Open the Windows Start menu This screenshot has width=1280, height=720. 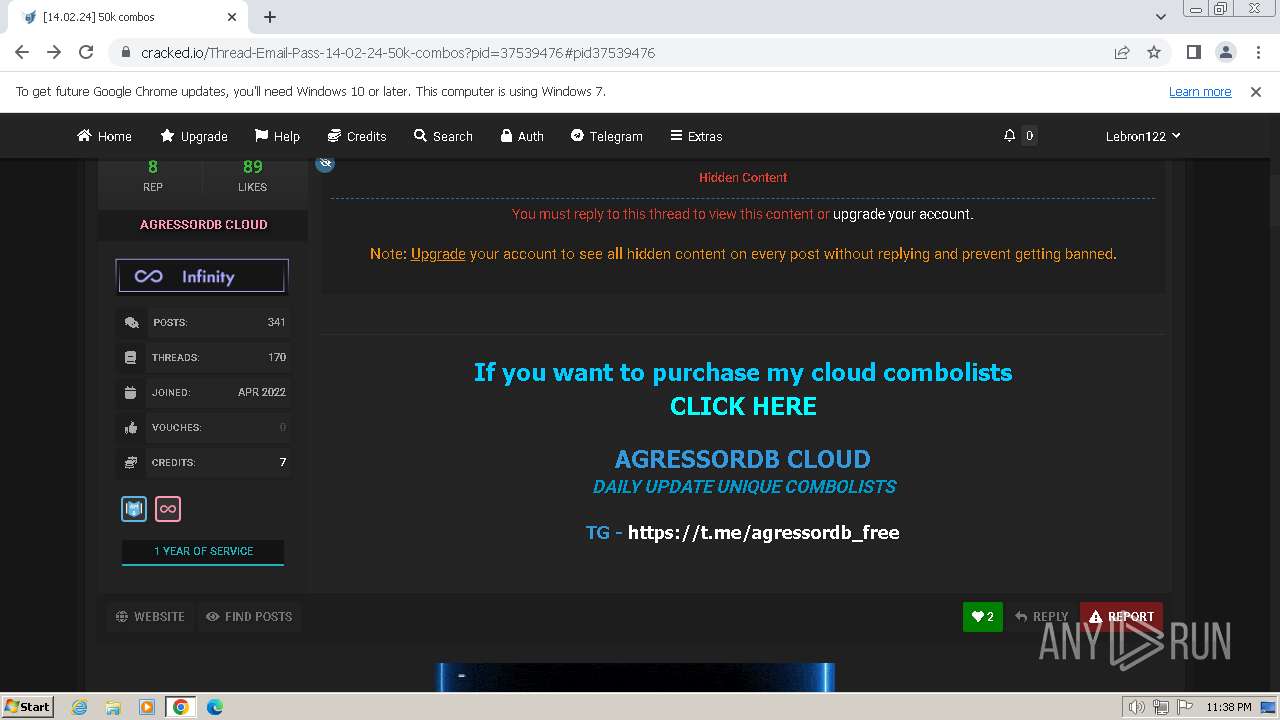(28, 706)
